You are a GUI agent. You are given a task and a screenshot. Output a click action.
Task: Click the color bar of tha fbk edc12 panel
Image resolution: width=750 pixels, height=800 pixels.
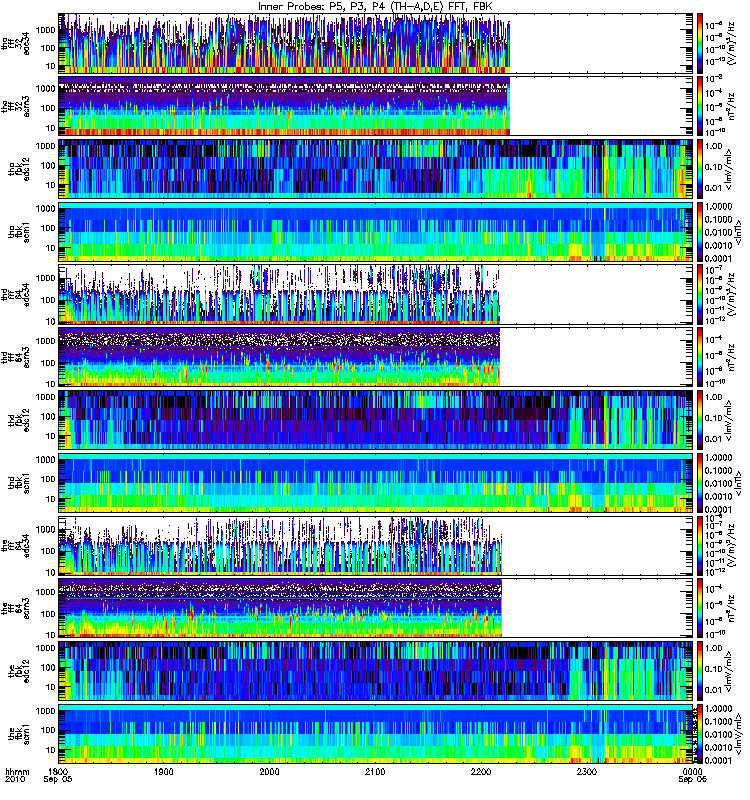point(699,169)
